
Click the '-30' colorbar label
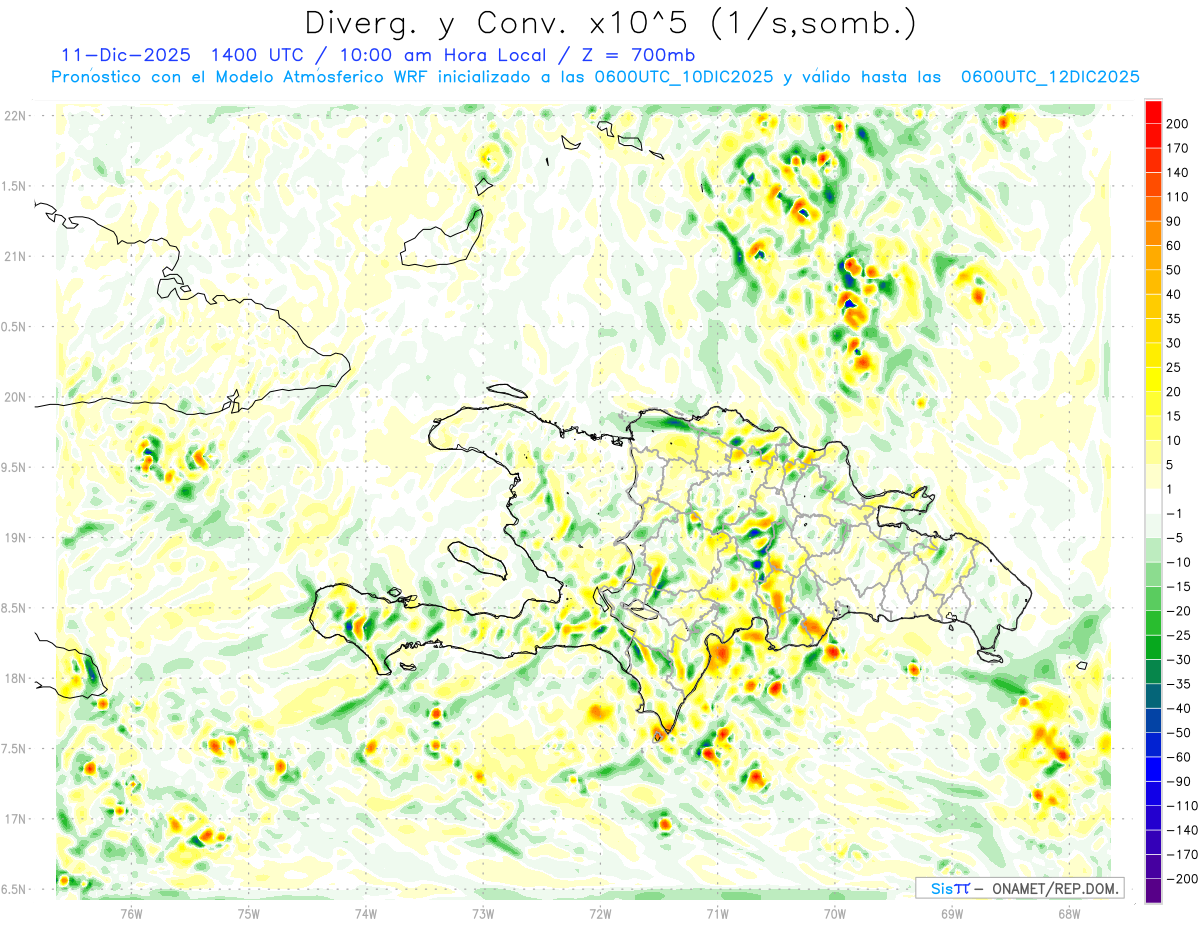(x=1179, y=660)
